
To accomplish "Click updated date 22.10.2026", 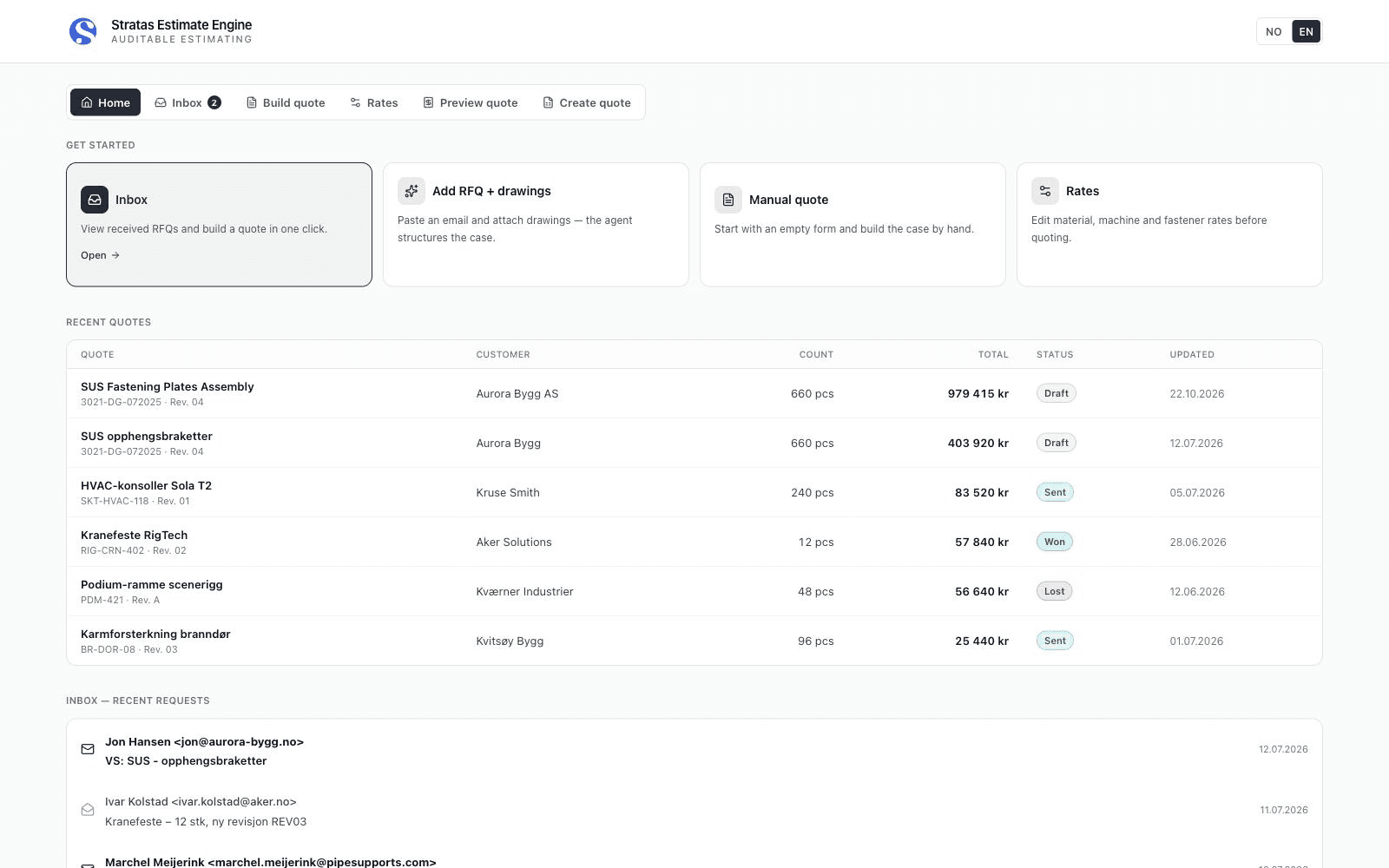I will [1197, 394].
